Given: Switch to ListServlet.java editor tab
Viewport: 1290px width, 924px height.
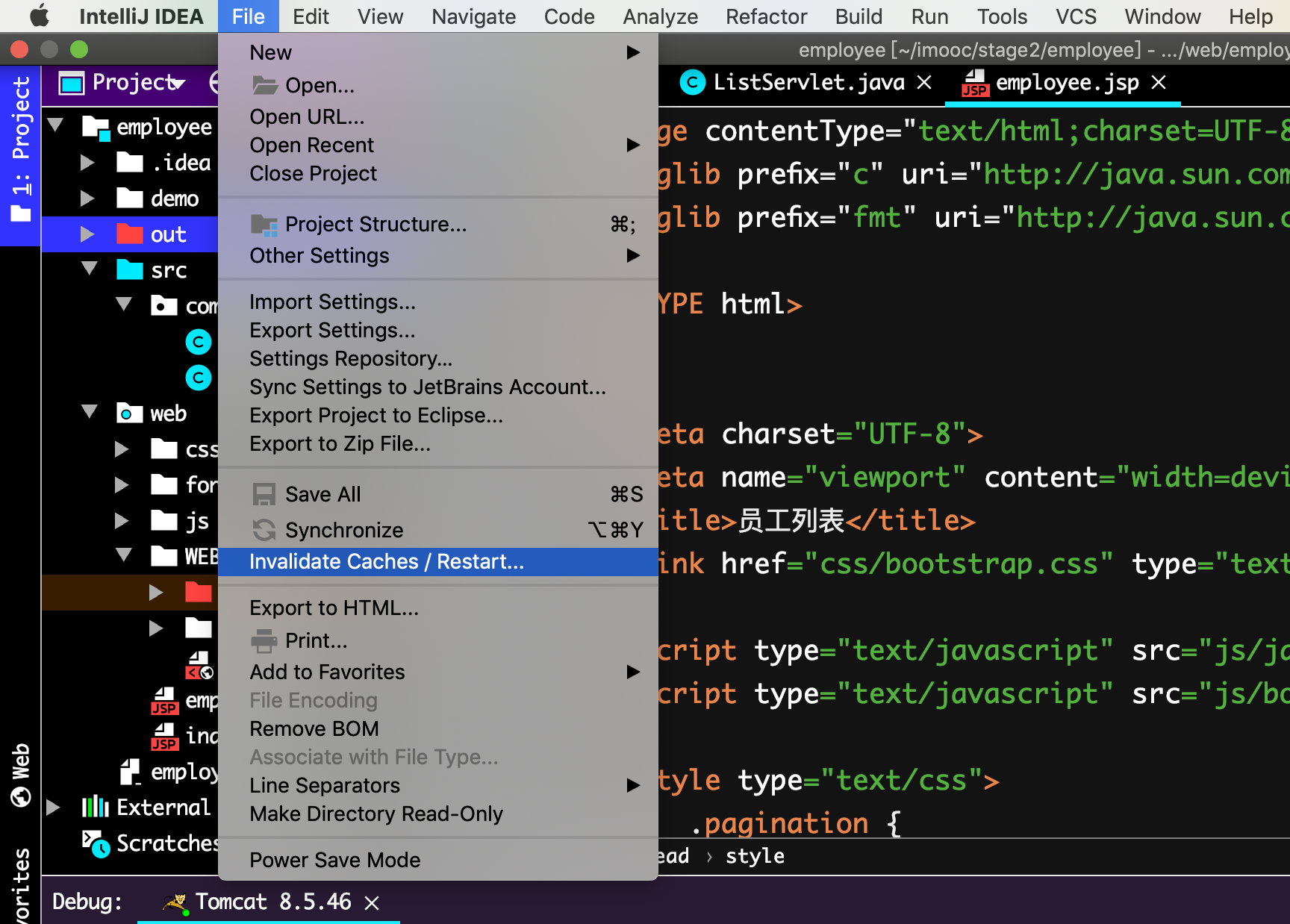Looking at the screenshot, I should 808,82.
